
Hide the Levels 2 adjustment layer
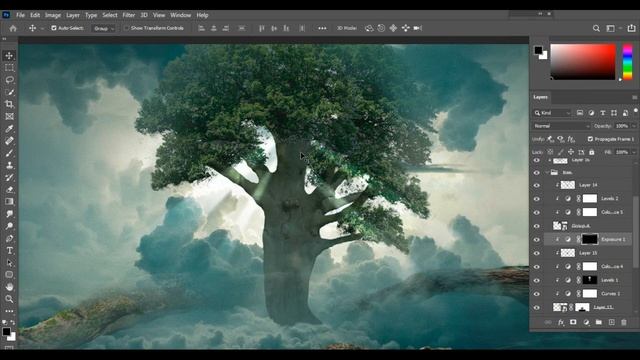click(x=537, y=199)
